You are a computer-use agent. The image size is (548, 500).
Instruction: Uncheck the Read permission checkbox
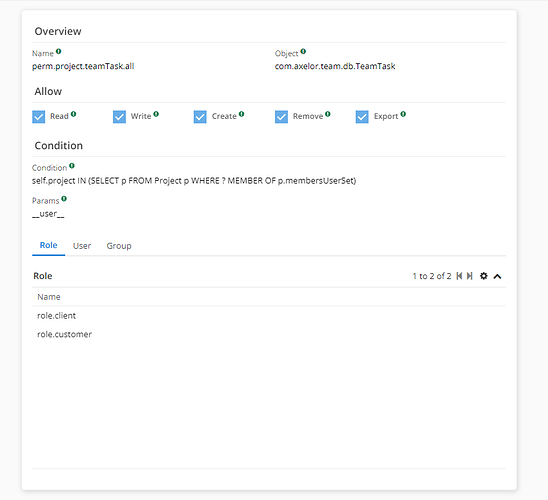coord(38,117)
